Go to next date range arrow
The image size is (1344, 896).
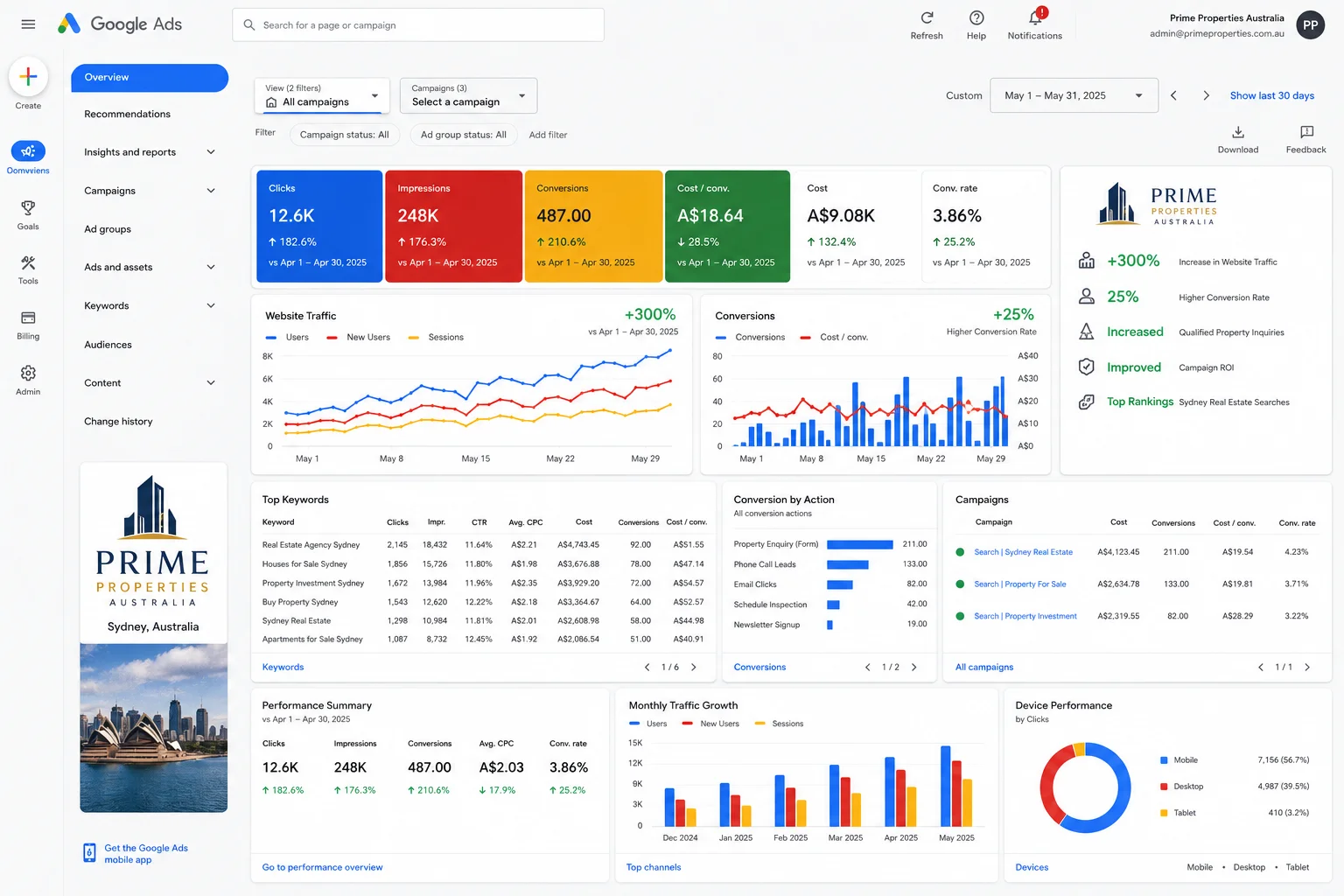point(1206,95)
